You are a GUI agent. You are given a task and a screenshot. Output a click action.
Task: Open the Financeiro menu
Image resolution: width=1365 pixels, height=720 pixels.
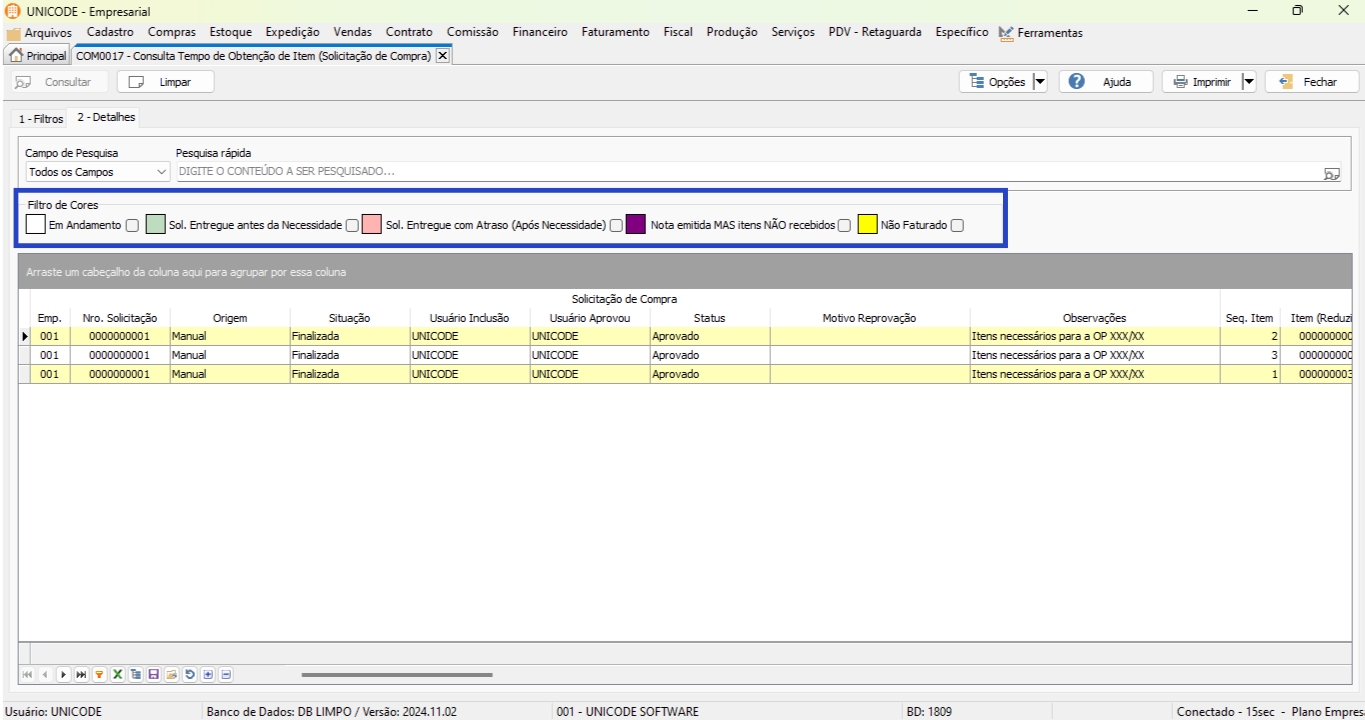[x=539, y=32]
